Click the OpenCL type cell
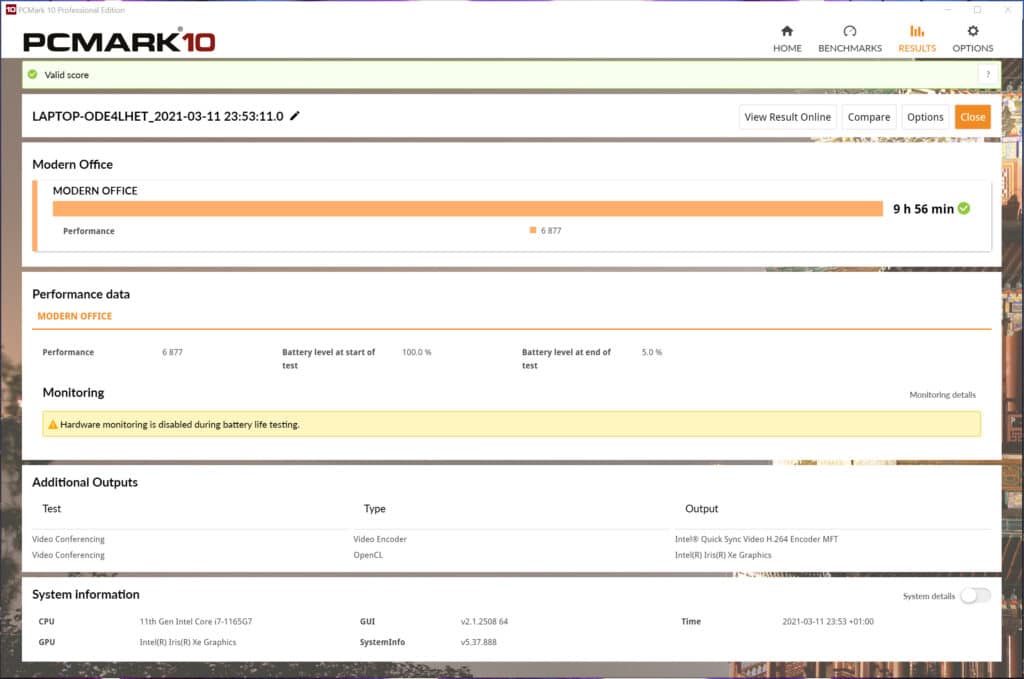The width and height of the screenshot is (1024, 679). tap(368, 555)
